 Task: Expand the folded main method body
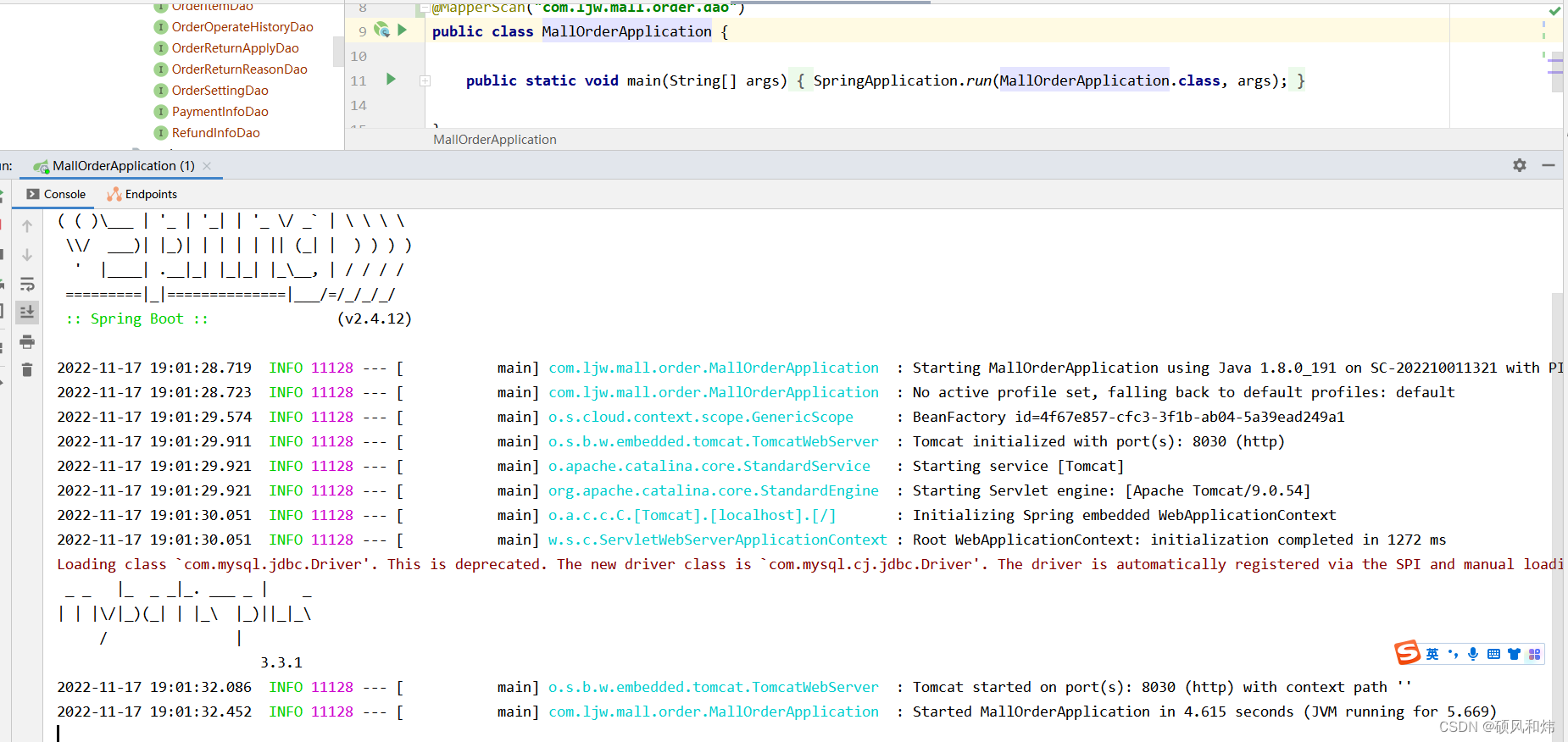[425, 80]
